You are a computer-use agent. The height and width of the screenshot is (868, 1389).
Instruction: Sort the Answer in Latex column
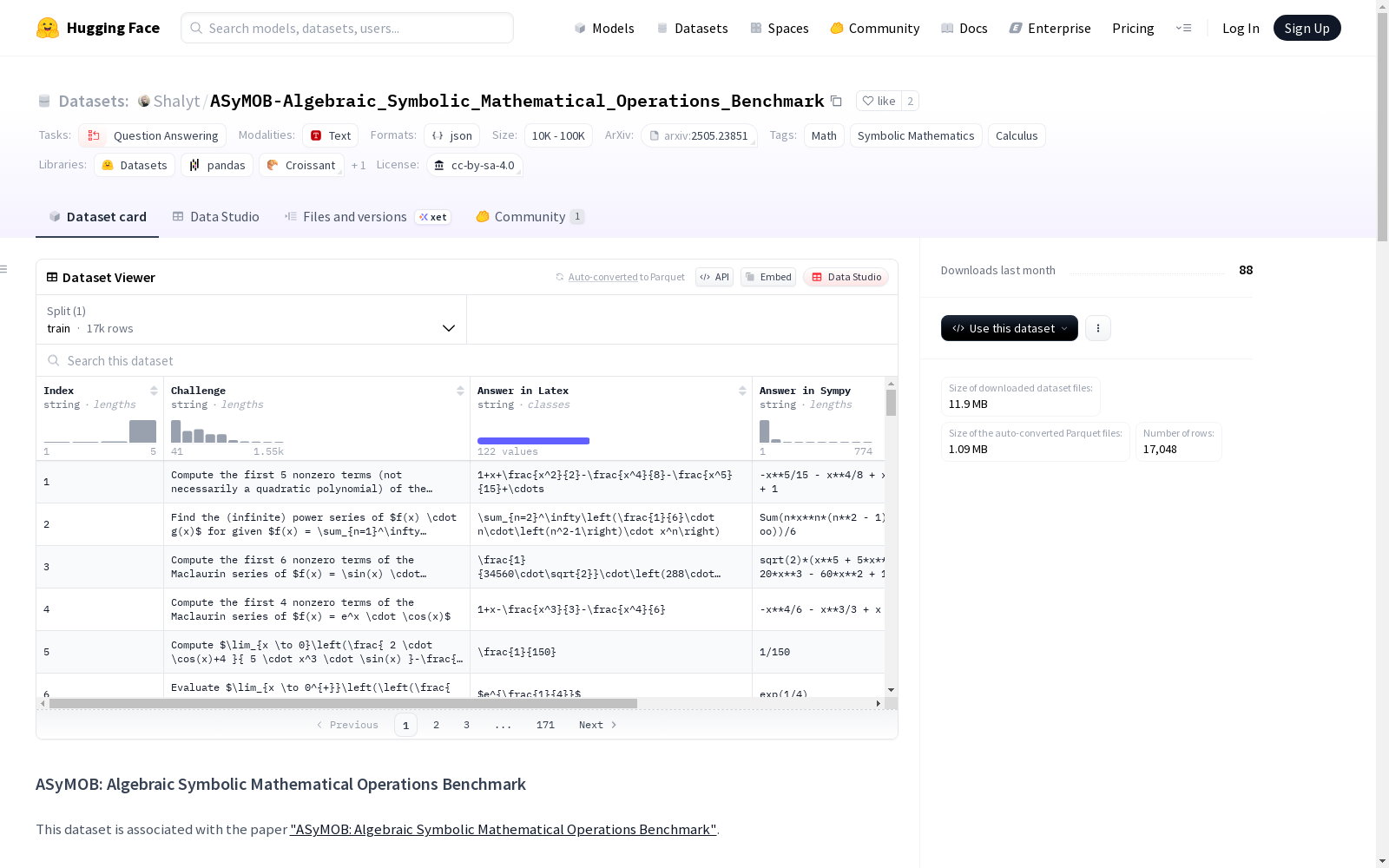[x=742, y=391]
